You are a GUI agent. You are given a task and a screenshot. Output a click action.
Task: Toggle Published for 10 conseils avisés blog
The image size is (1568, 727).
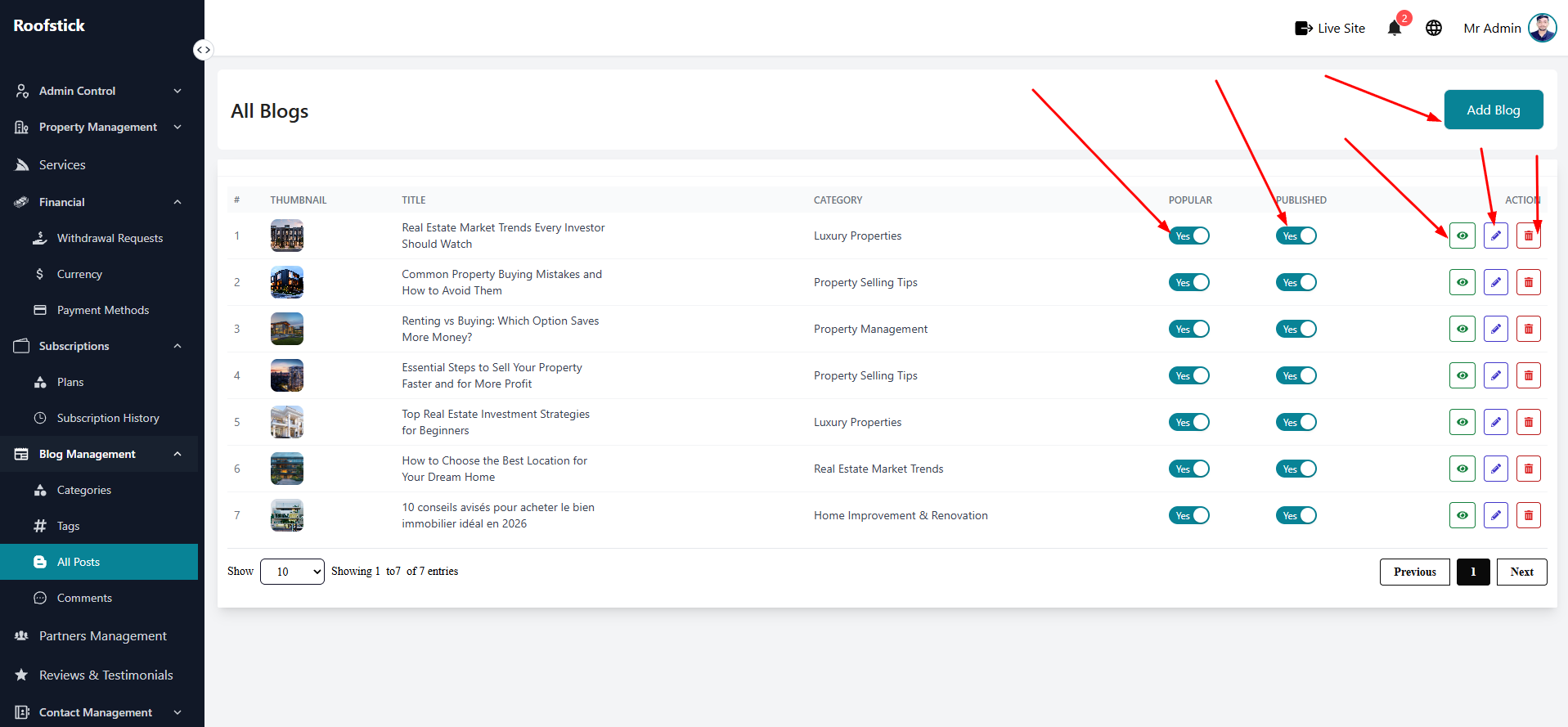[x=1296, y=515]
